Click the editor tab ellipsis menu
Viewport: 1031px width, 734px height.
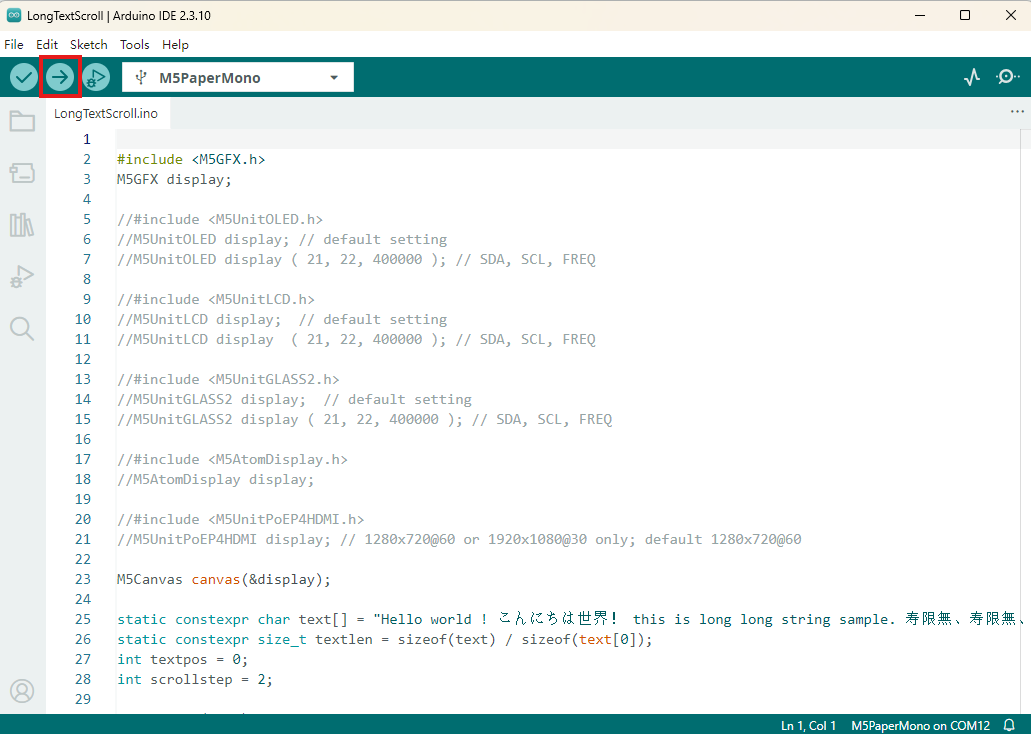[1017, 112]
